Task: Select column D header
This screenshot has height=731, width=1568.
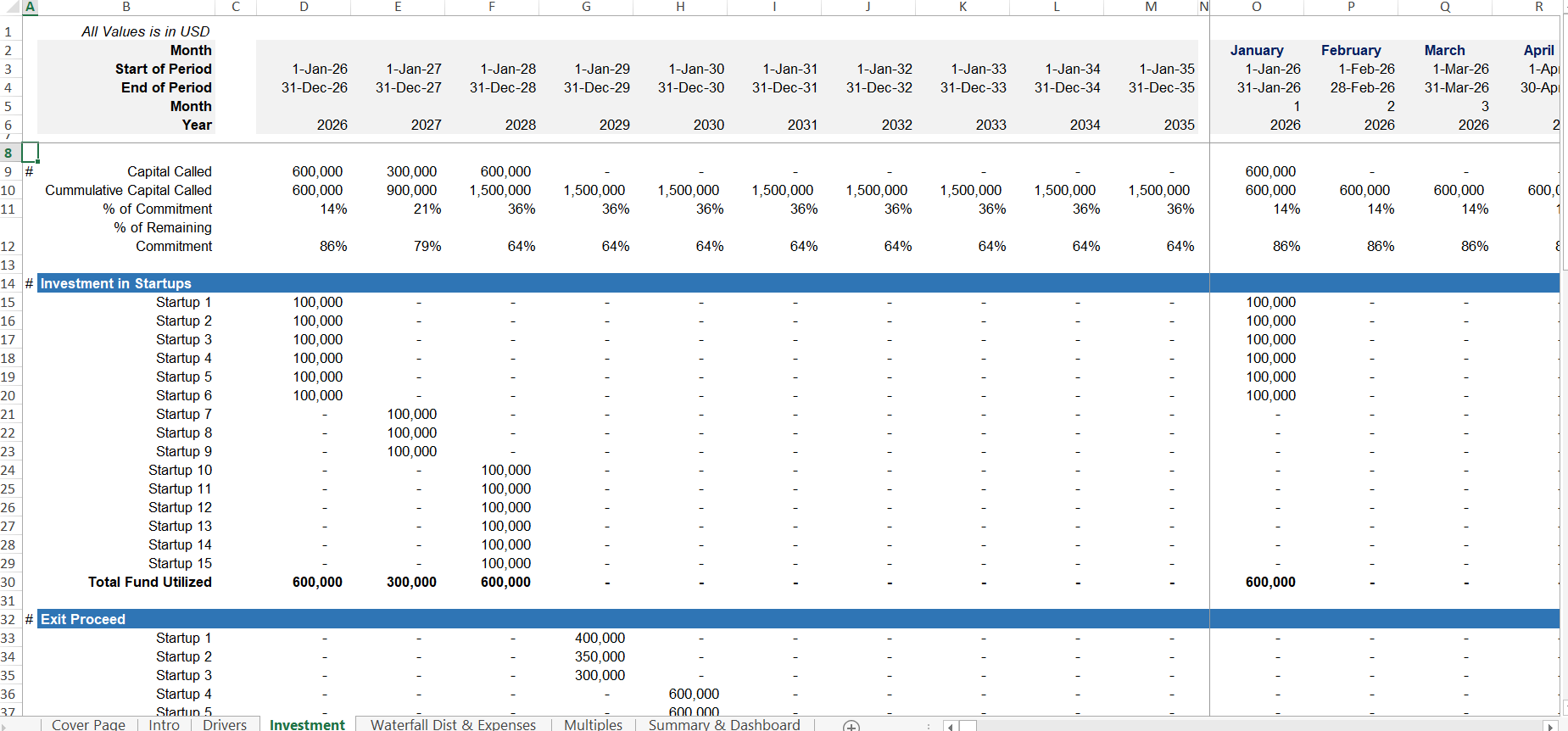Action: 304,7
